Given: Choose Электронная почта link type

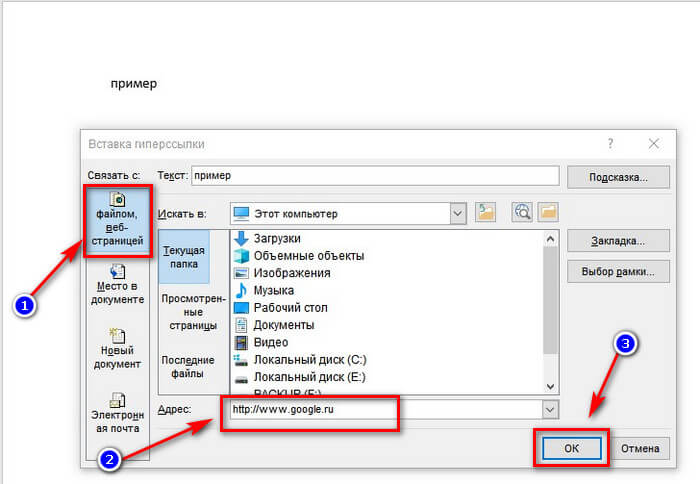Looking at the screenshot, I should click(117, 413).
